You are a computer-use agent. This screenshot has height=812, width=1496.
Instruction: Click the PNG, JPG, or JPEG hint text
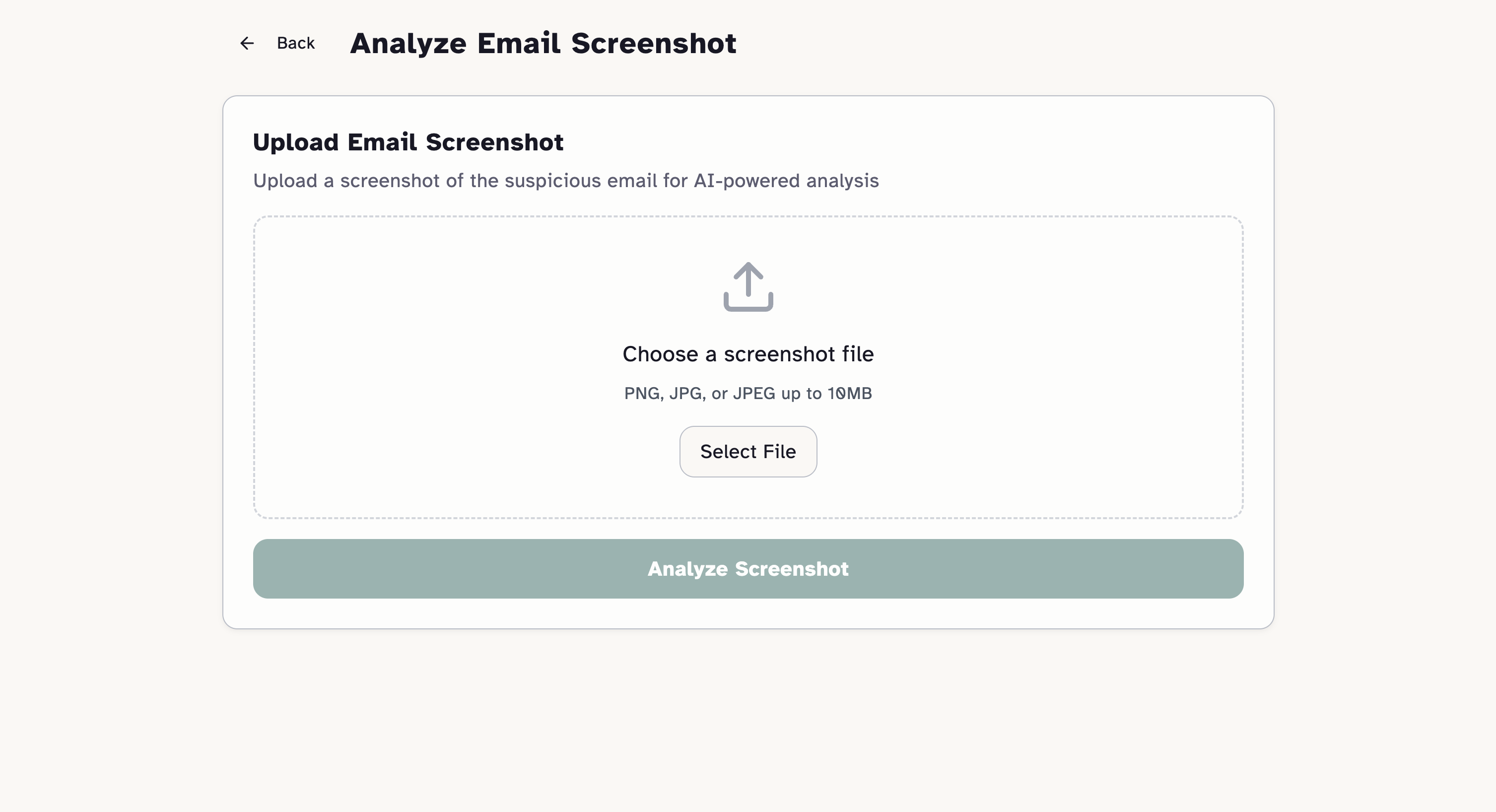click(748, 393)
